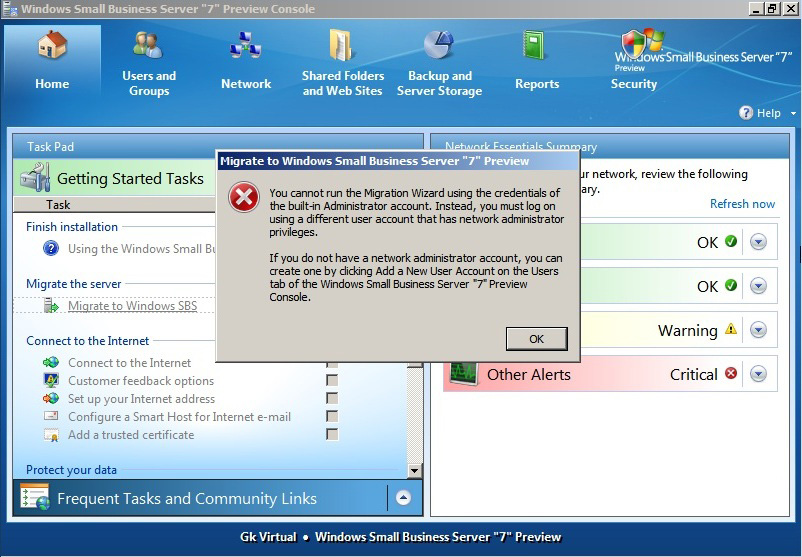802x557 pixels.
Task: Open the Migrate to Windows SBS link
Action: pos(132,306)
